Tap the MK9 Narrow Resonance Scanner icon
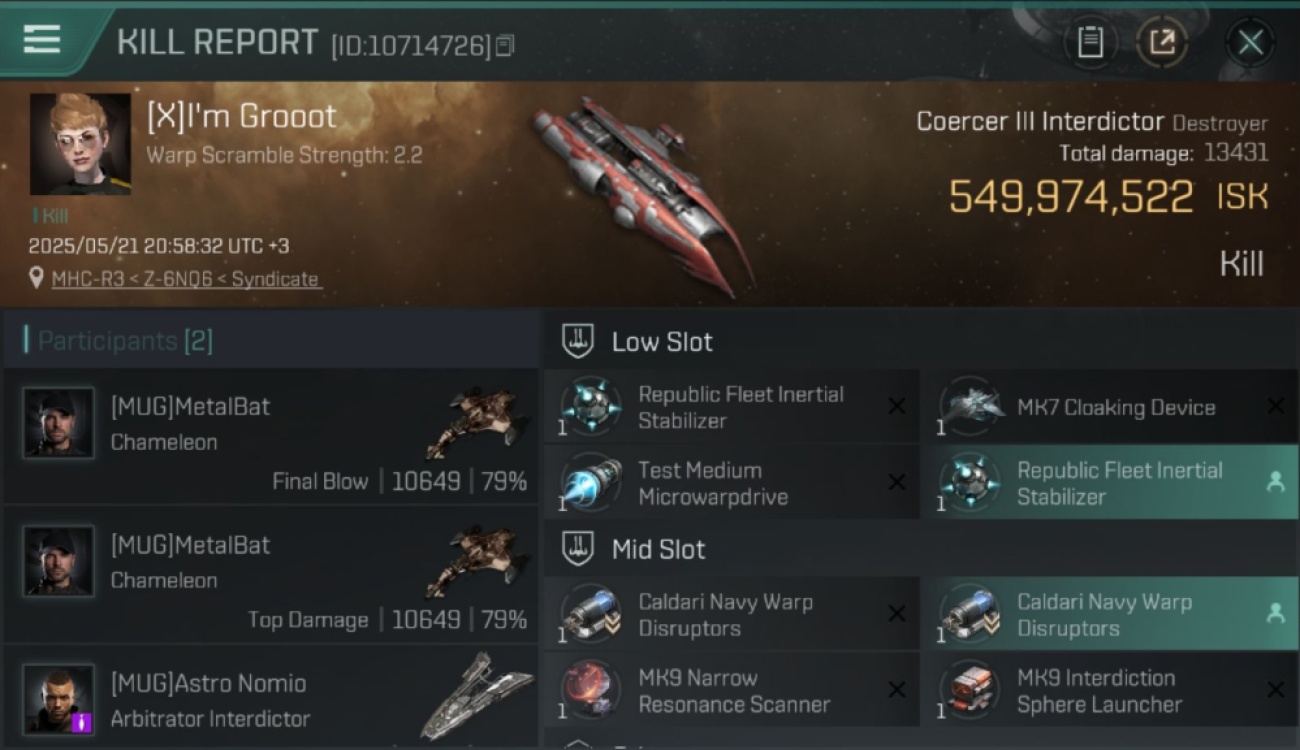The height and width of the screenshot is (750, 1300). (591, 690)
